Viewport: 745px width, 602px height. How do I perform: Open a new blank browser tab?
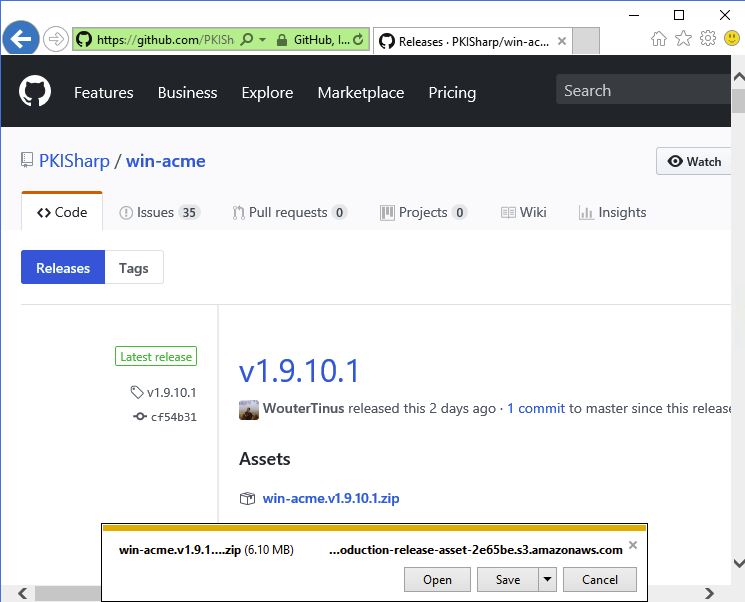[585, 41]
